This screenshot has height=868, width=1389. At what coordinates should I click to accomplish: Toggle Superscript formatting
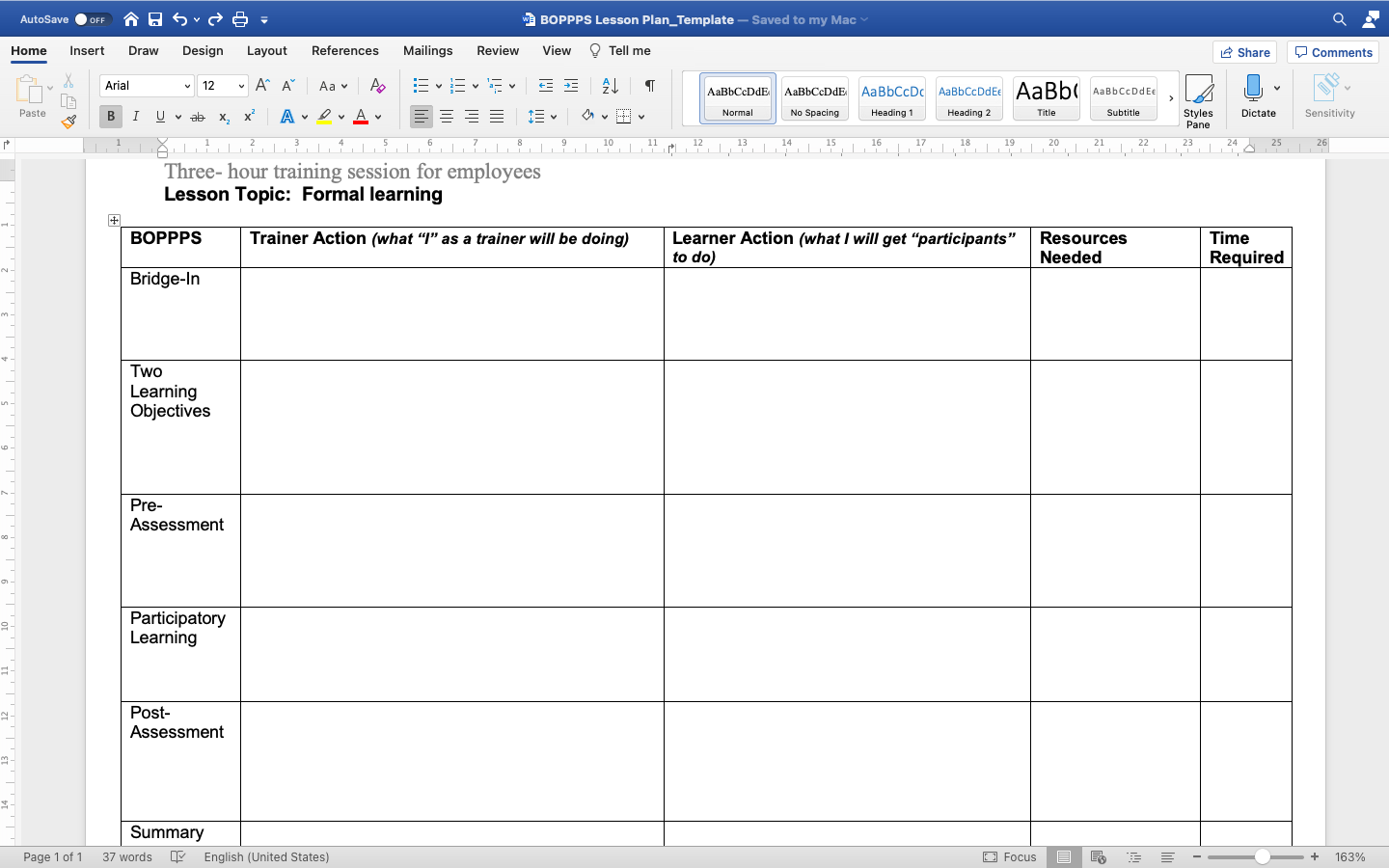pos(248,116)
